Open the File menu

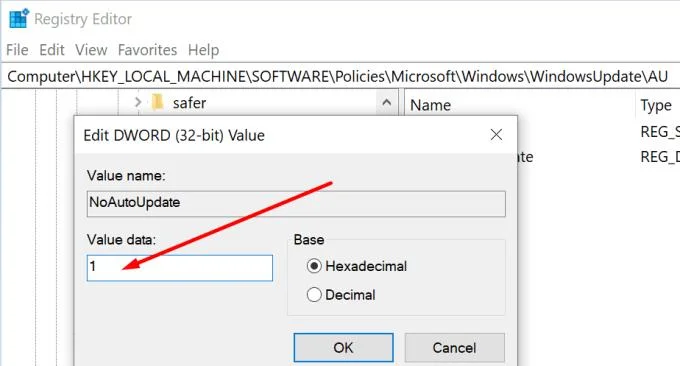click(17, 50)
